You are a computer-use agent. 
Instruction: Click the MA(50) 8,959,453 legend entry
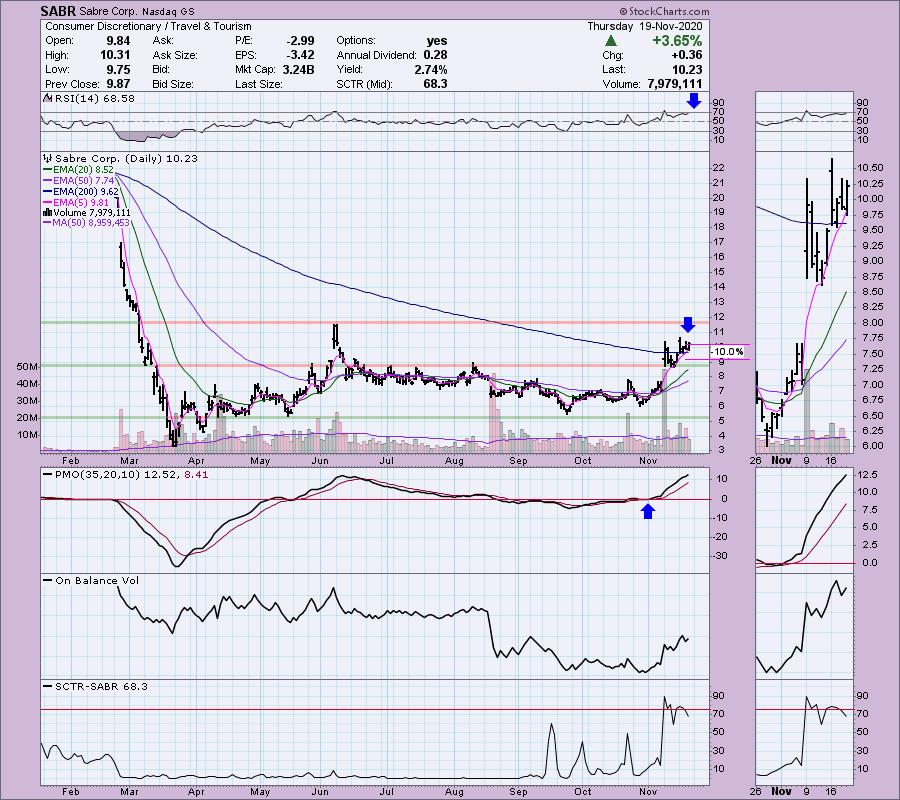tap(91, 223)
